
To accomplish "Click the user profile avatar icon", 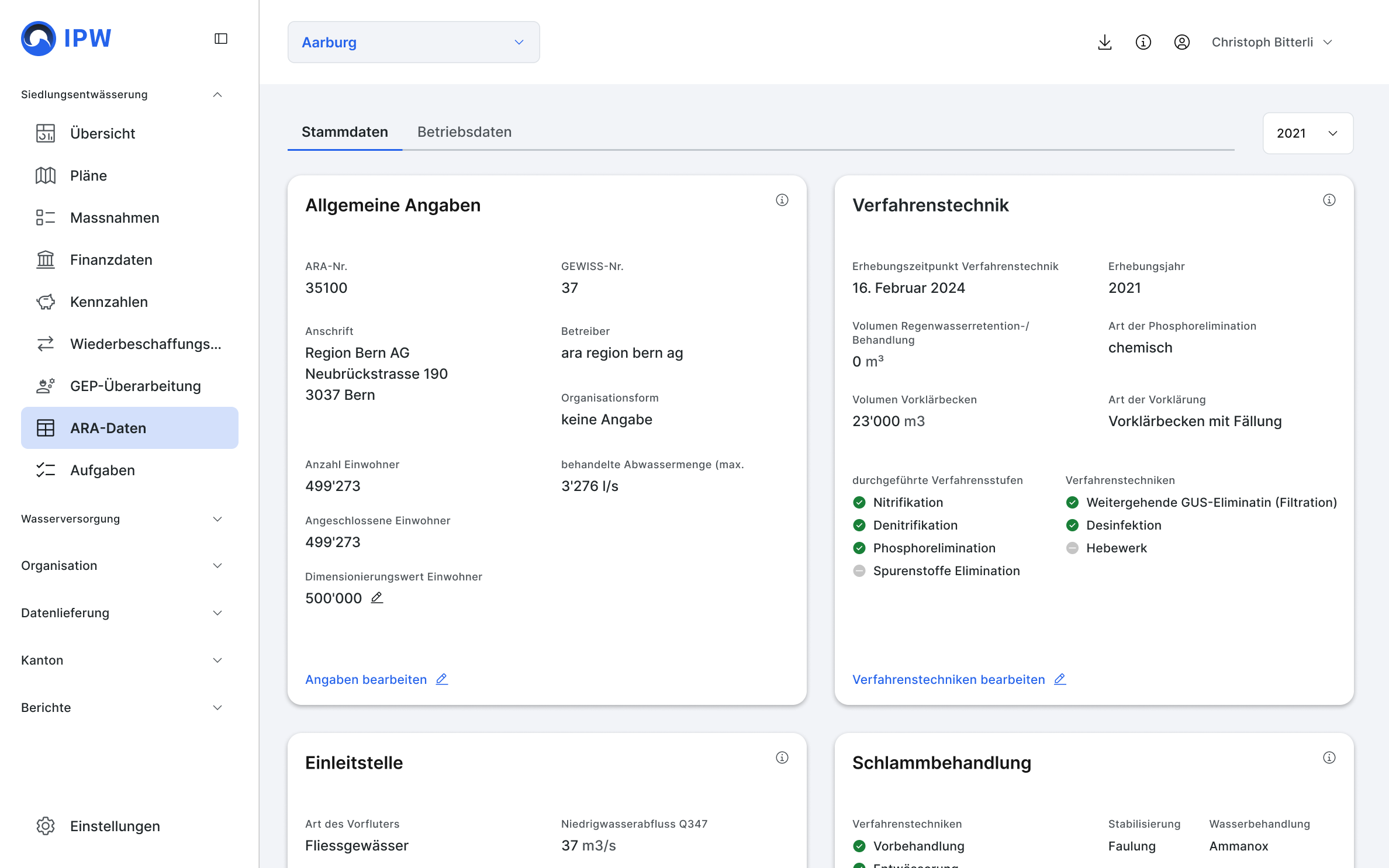I will click(x=1181, y=42).
